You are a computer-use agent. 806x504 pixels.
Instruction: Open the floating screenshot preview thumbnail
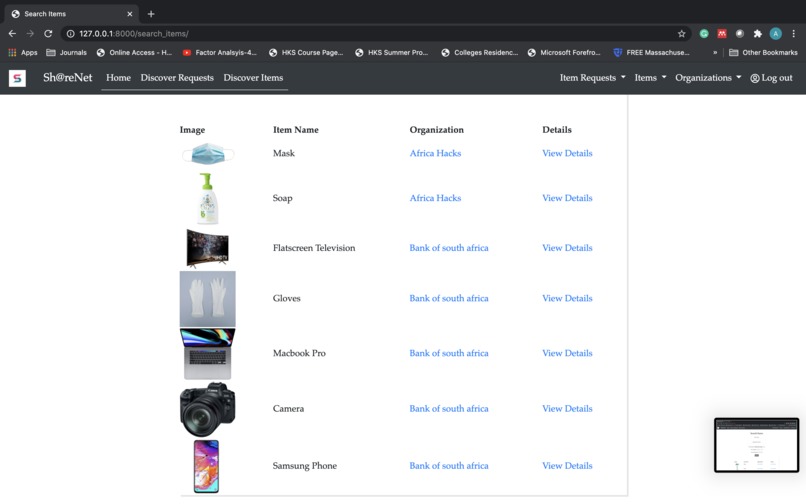point(756,445)
